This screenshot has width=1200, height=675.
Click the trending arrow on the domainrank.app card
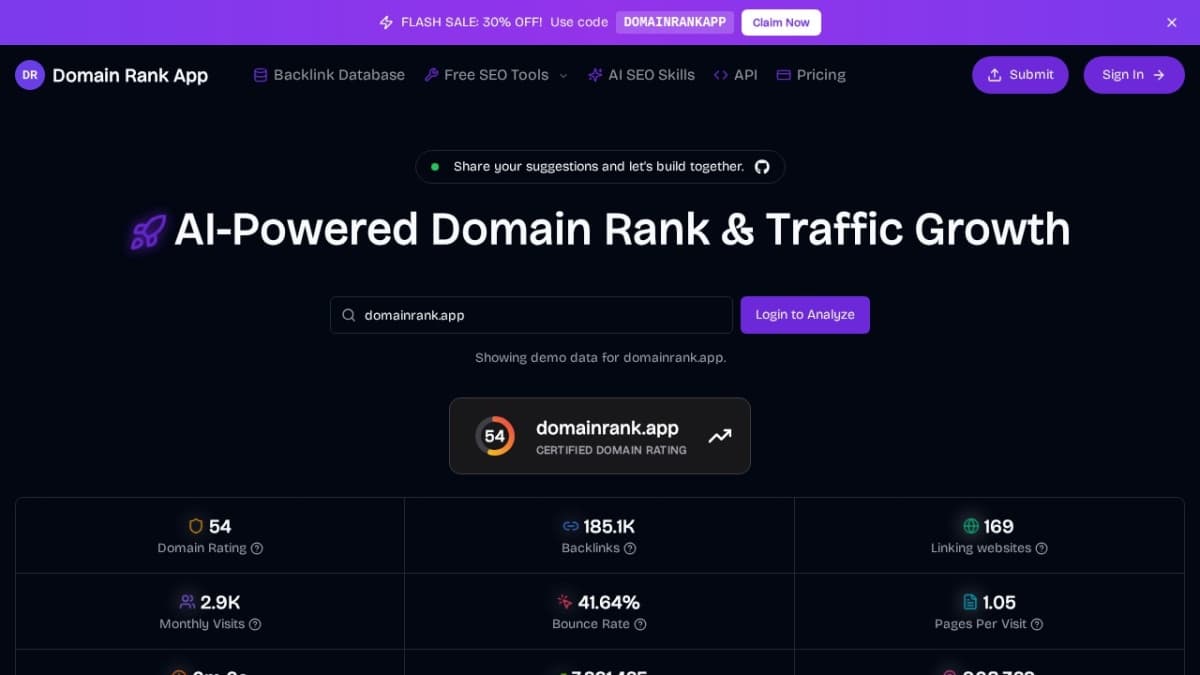(720, 436)
